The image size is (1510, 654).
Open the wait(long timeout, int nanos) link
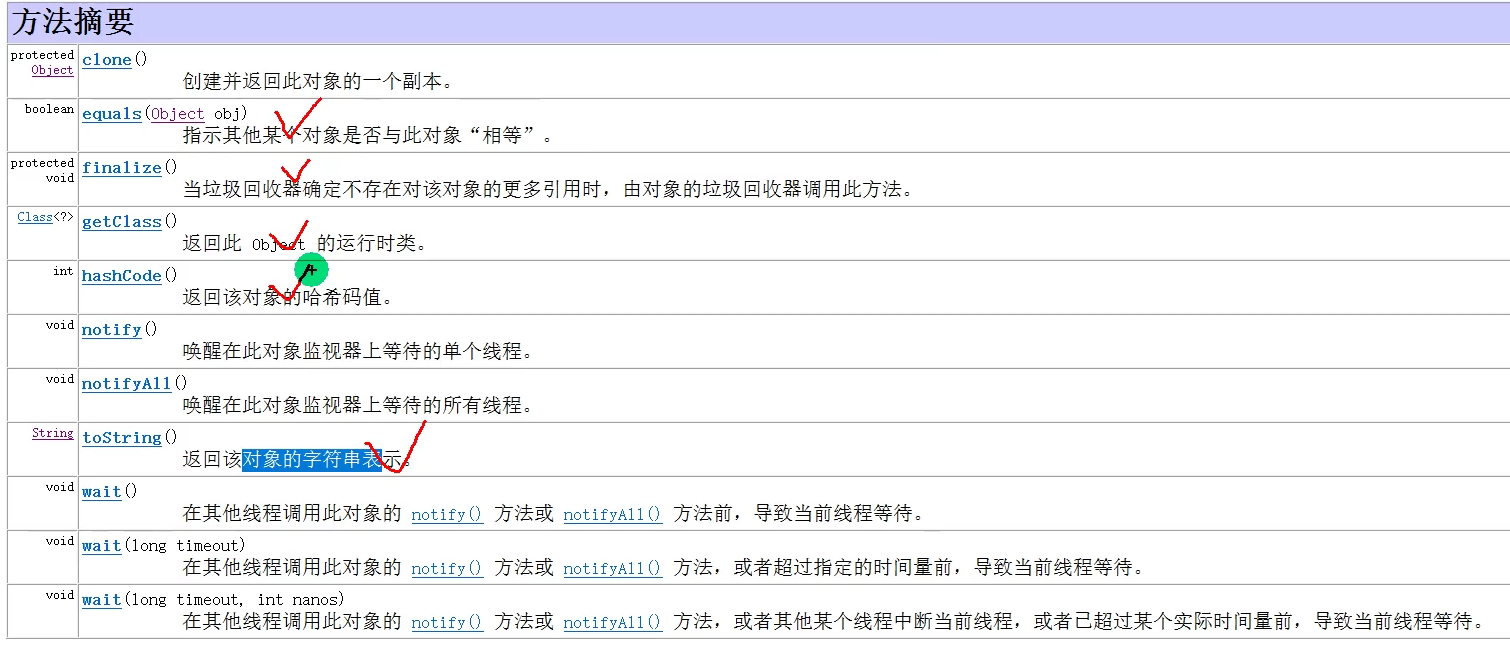coord(102,600)
